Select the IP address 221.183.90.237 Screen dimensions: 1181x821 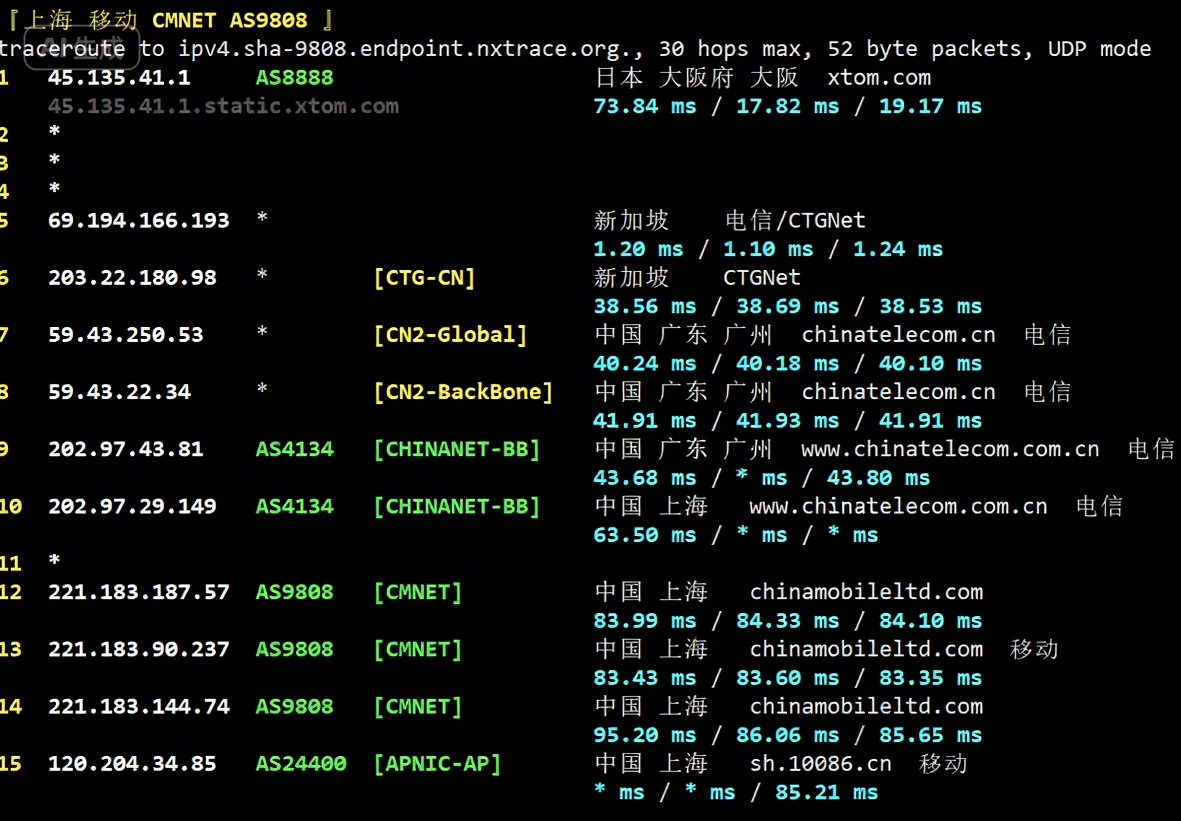pos(138,649)
